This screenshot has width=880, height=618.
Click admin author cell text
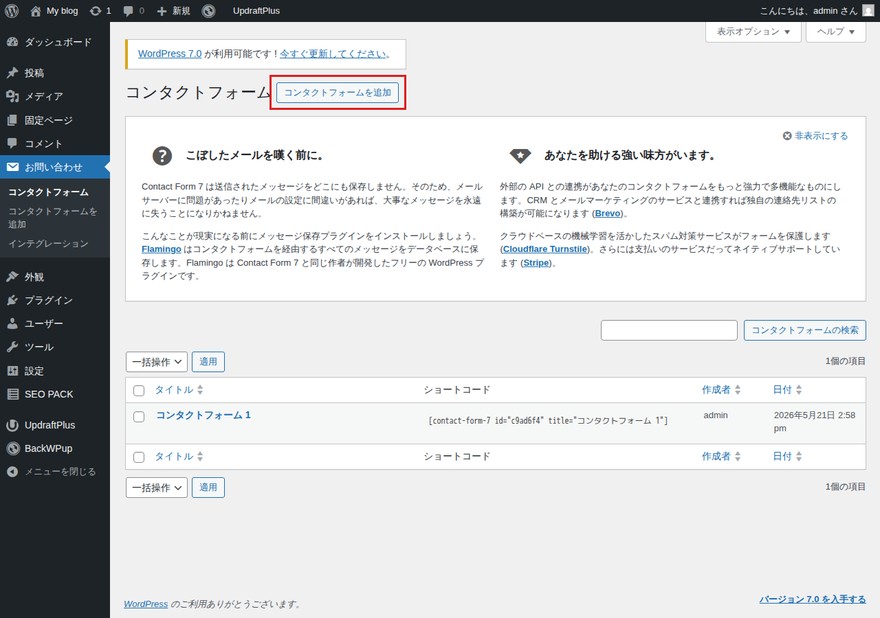(716, 415)
